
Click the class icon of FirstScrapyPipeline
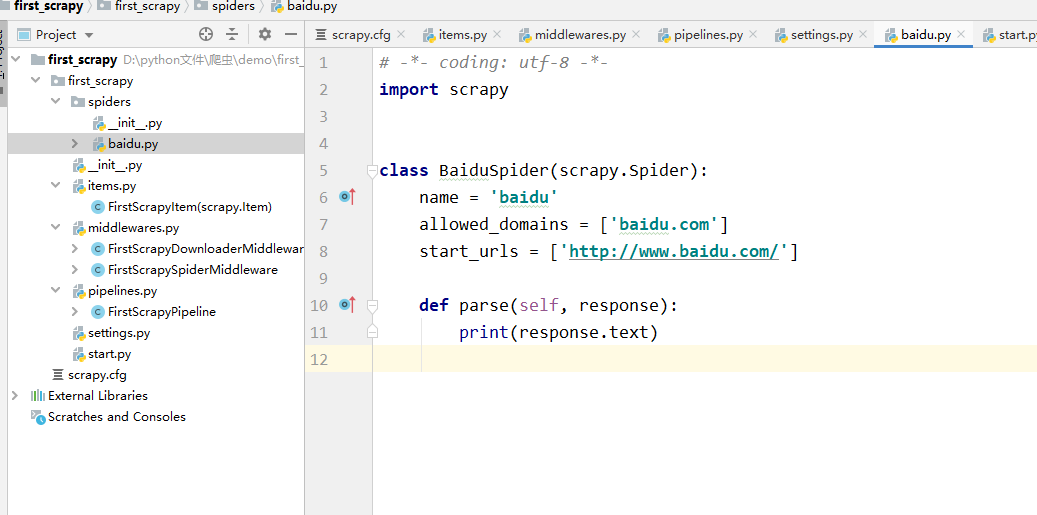(98, 311)
